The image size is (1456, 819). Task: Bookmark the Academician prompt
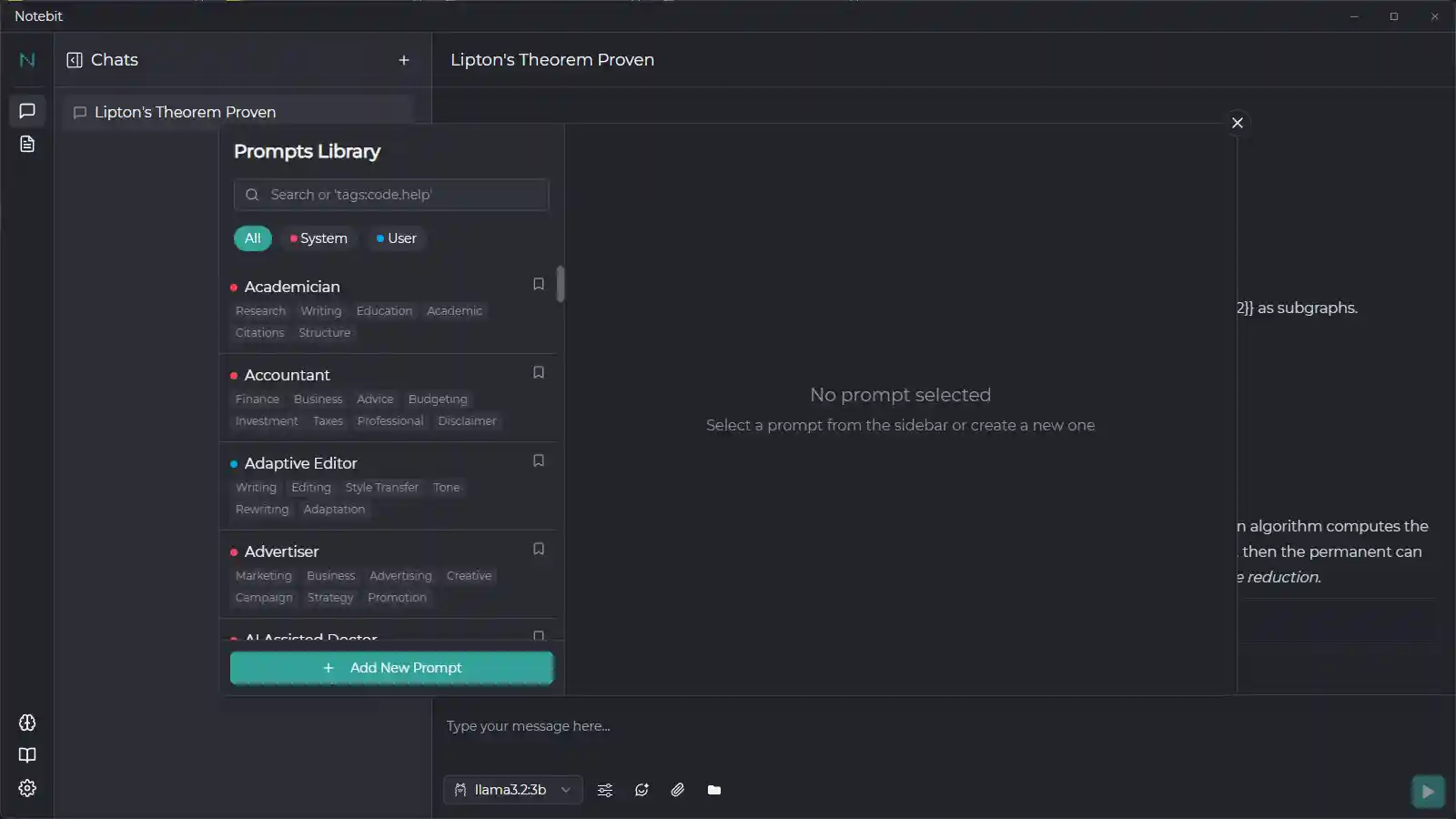539,284
